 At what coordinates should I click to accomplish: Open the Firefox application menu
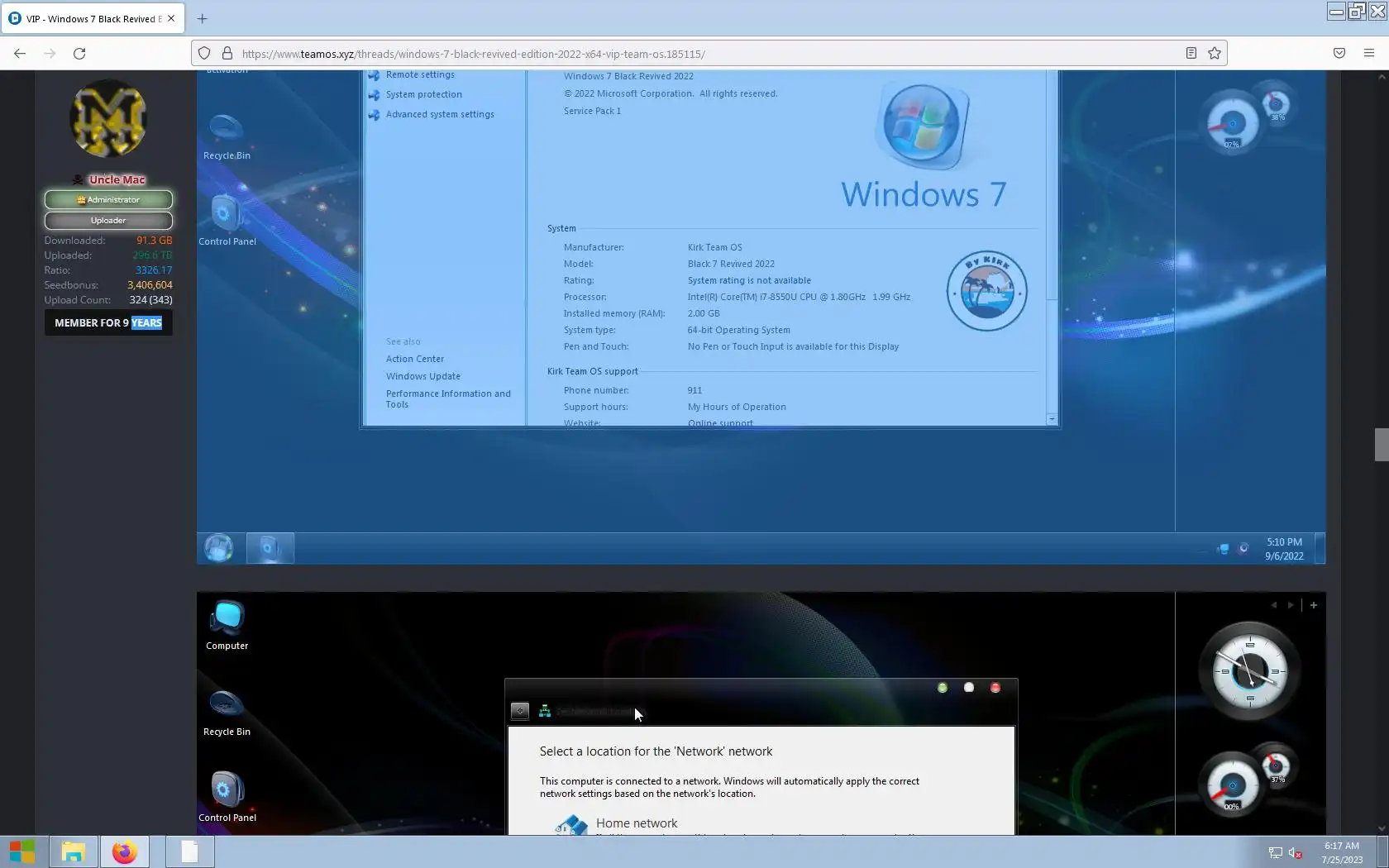point(1369,54)
